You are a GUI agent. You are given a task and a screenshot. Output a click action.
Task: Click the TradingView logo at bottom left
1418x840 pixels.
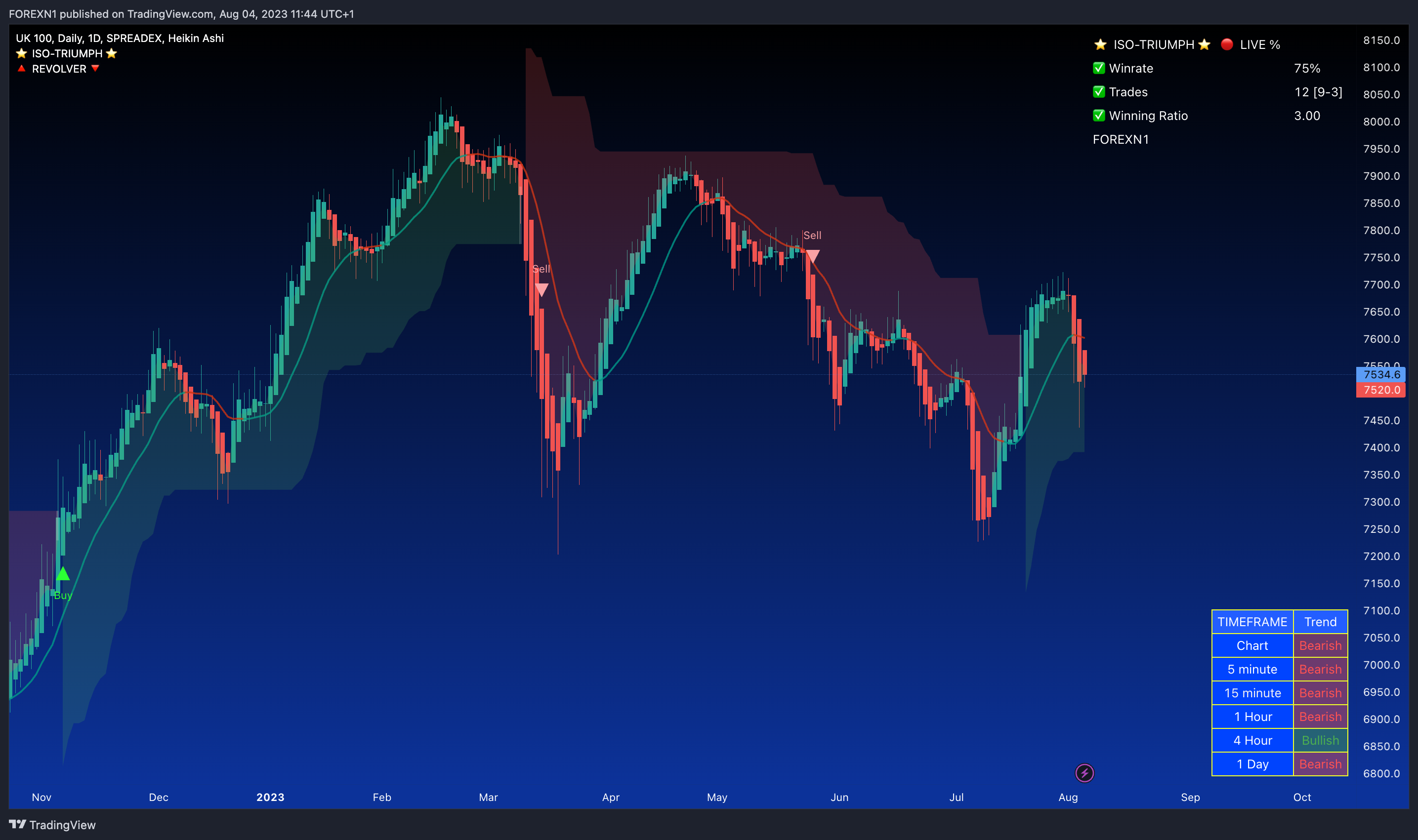point(52,825)
